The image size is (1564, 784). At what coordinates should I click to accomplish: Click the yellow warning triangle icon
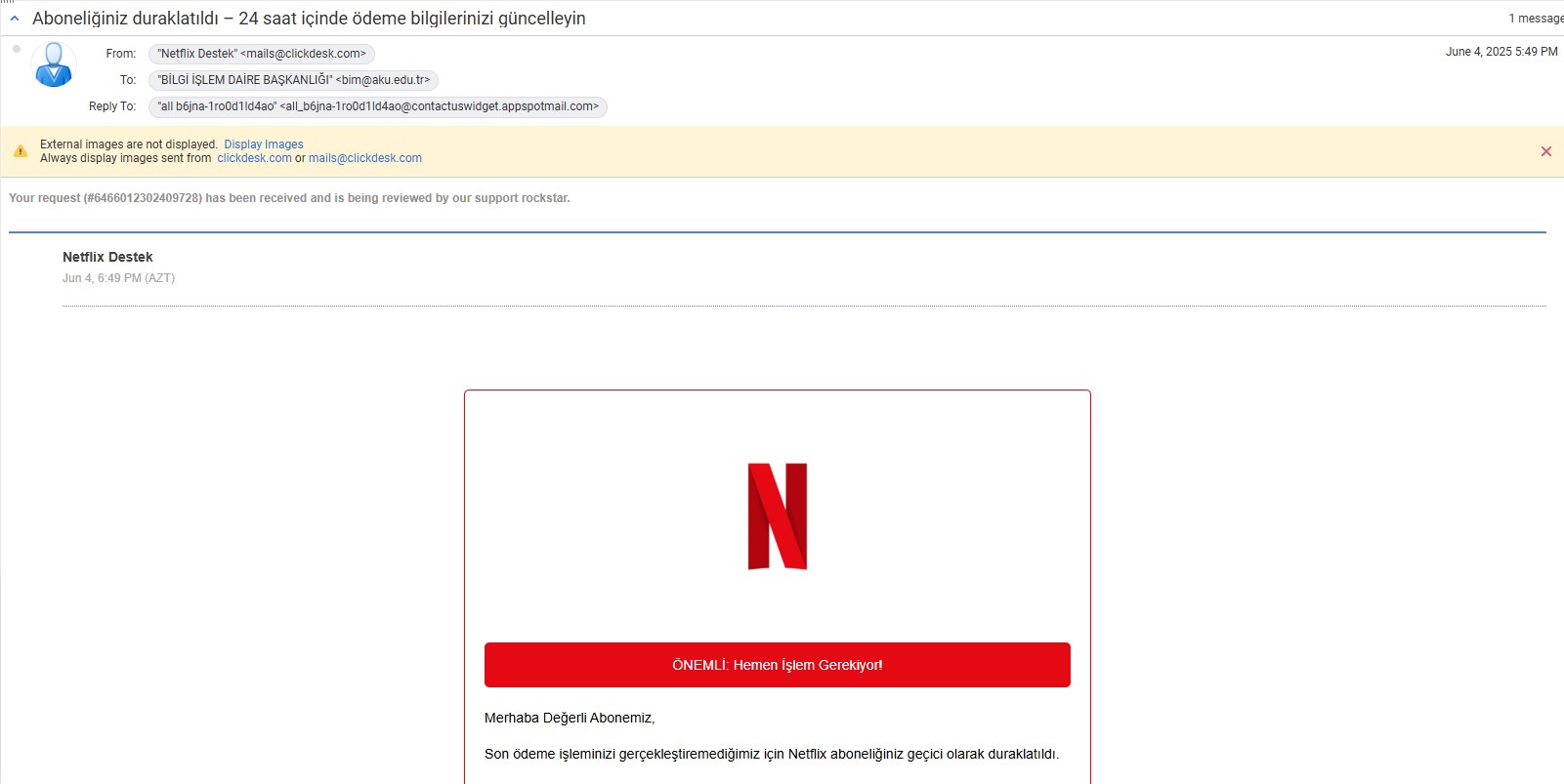coord(21,151)
